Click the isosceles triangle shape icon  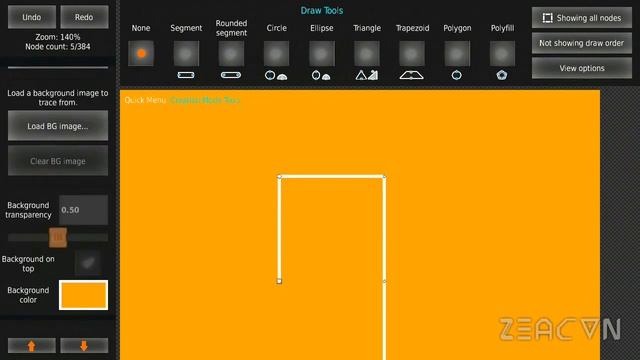click(x=361, y=75)
